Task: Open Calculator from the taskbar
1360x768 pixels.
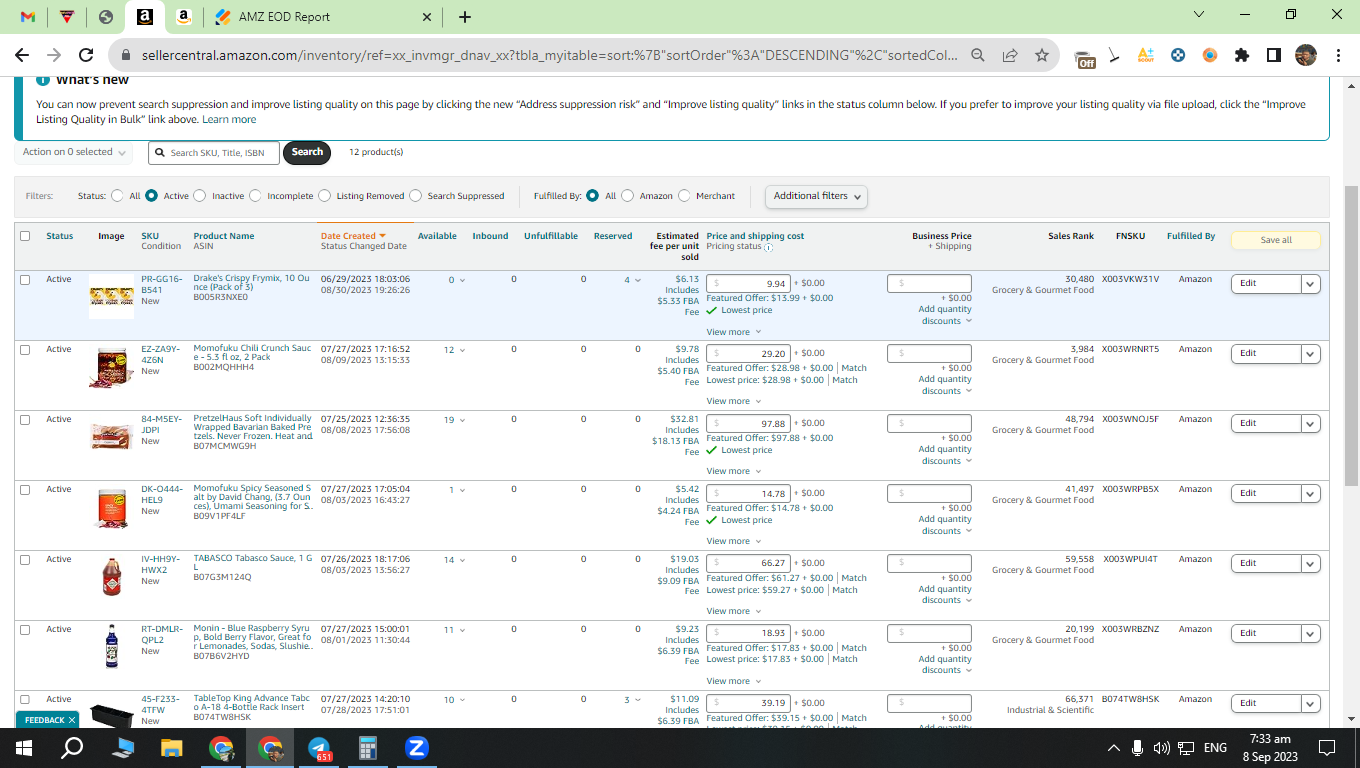Action: click(x=368, y=747)
